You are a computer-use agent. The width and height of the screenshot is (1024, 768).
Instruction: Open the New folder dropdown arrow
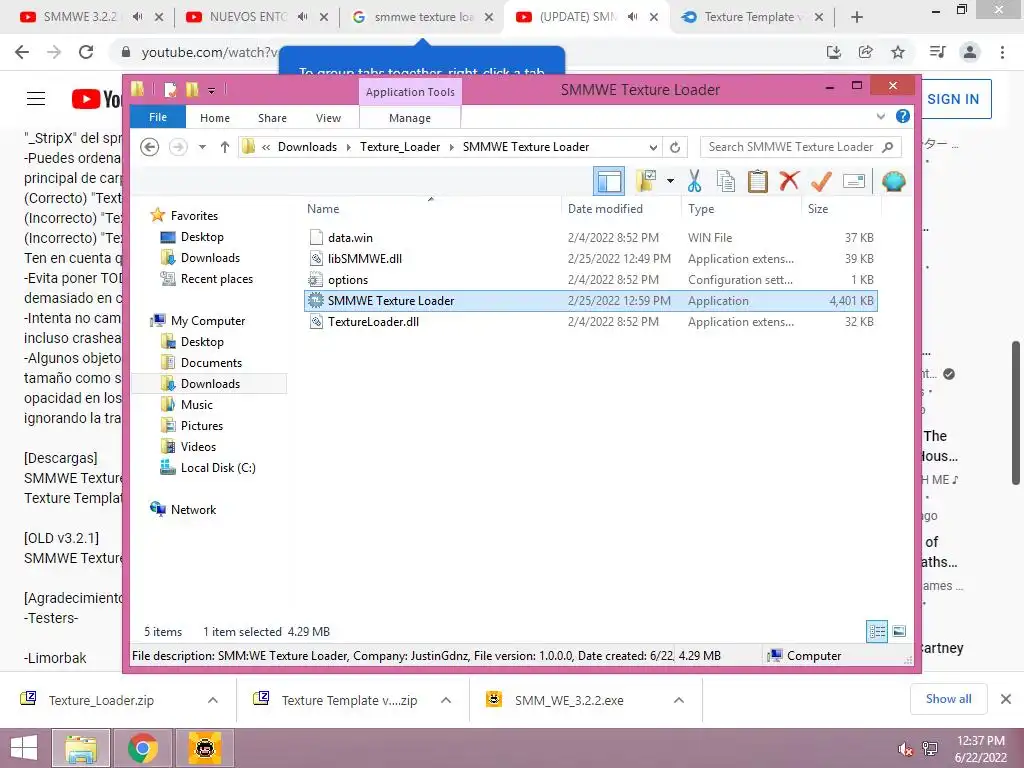tap(670, 182)
